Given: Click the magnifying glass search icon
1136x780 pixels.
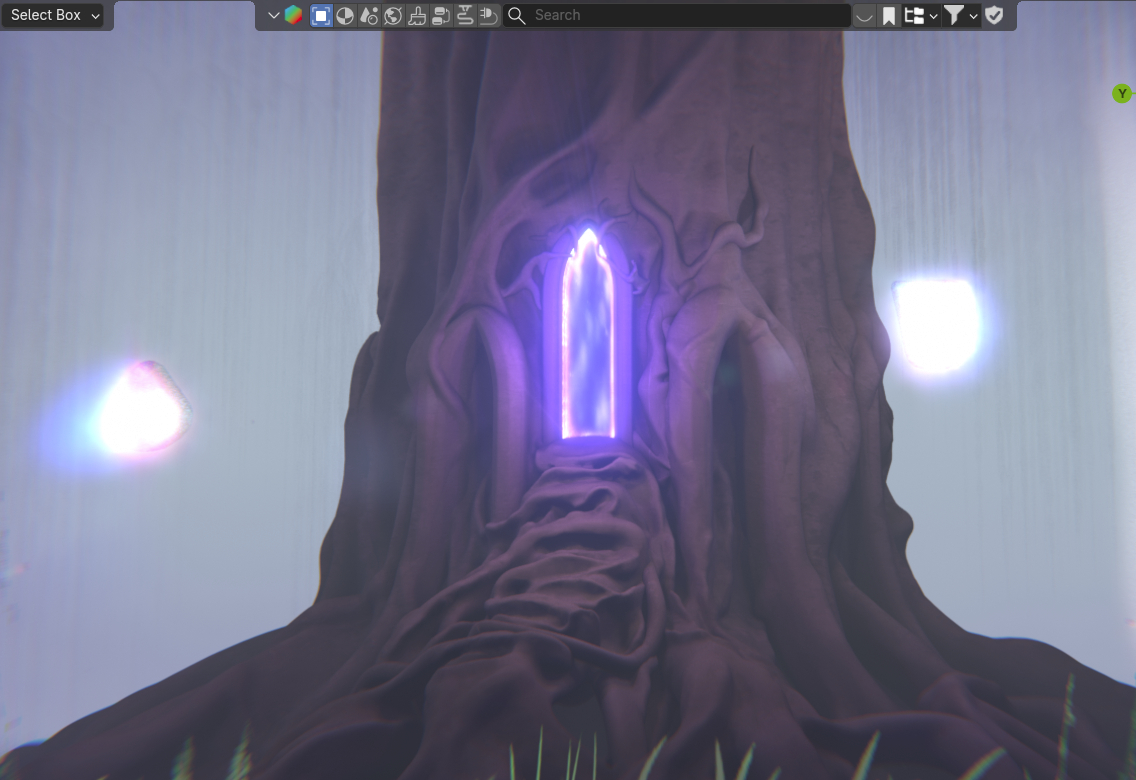Looking at the screenshot, I should 517,15.
